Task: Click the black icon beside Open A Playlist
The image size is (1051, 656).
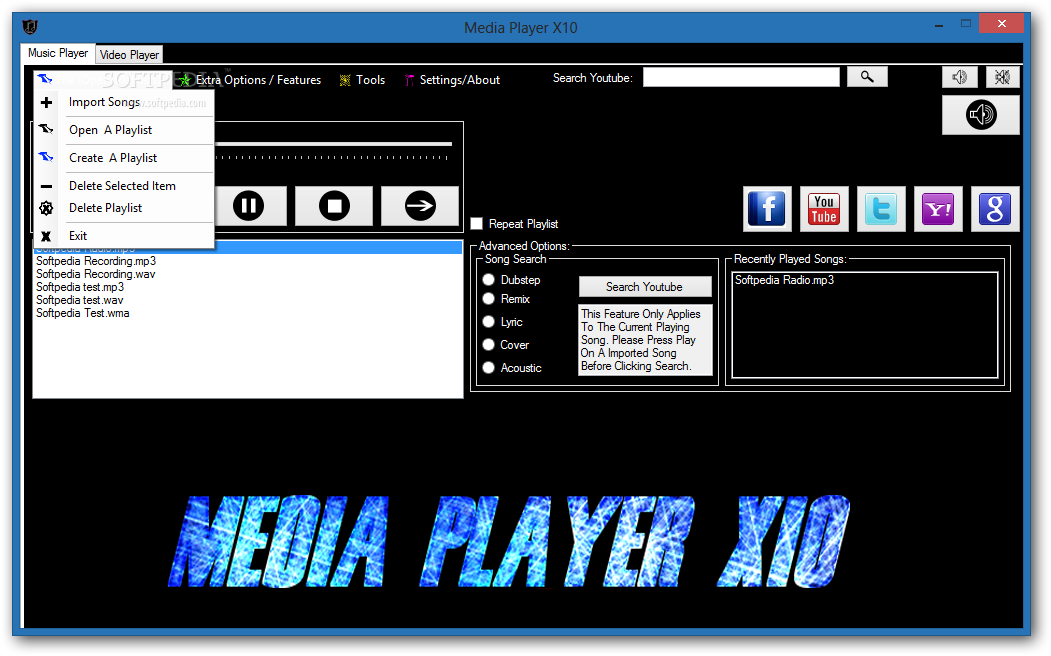Action: (x=46, y=129)
